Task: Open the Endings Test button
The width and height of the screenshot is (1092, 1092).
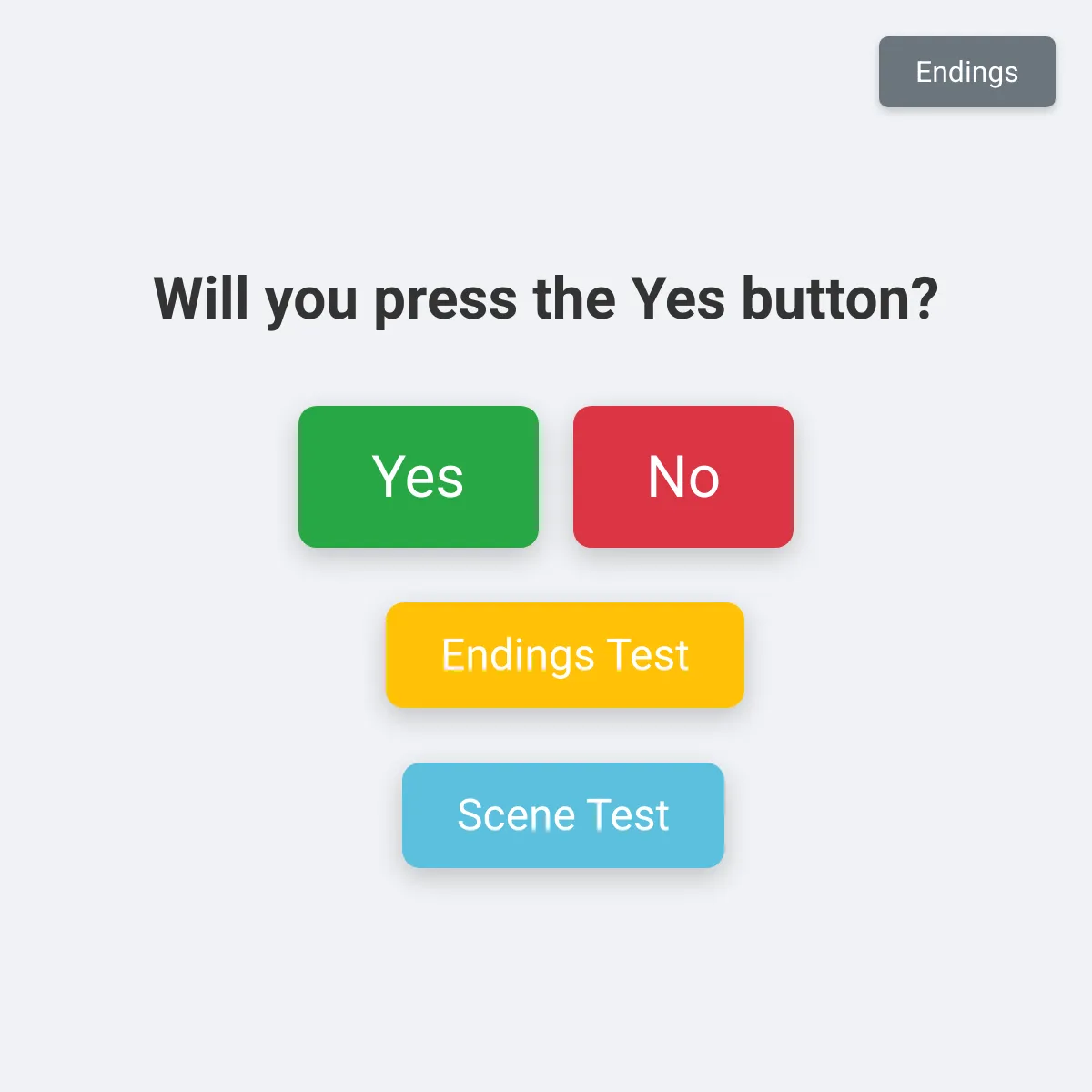Action: point(565,655)
